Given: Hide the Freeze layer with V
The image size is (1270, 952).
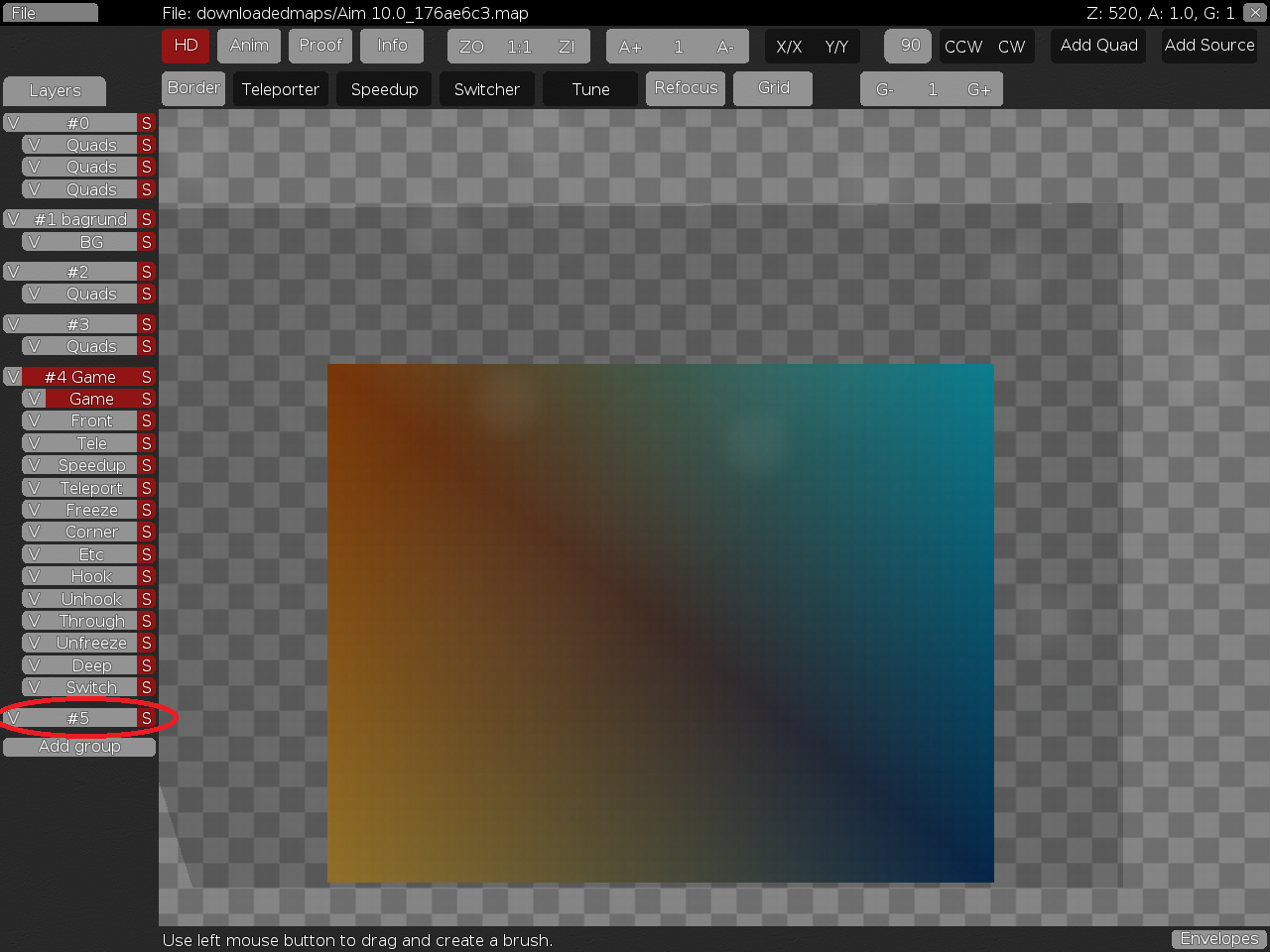Looking at the screenshot, I should pos(34,510).
